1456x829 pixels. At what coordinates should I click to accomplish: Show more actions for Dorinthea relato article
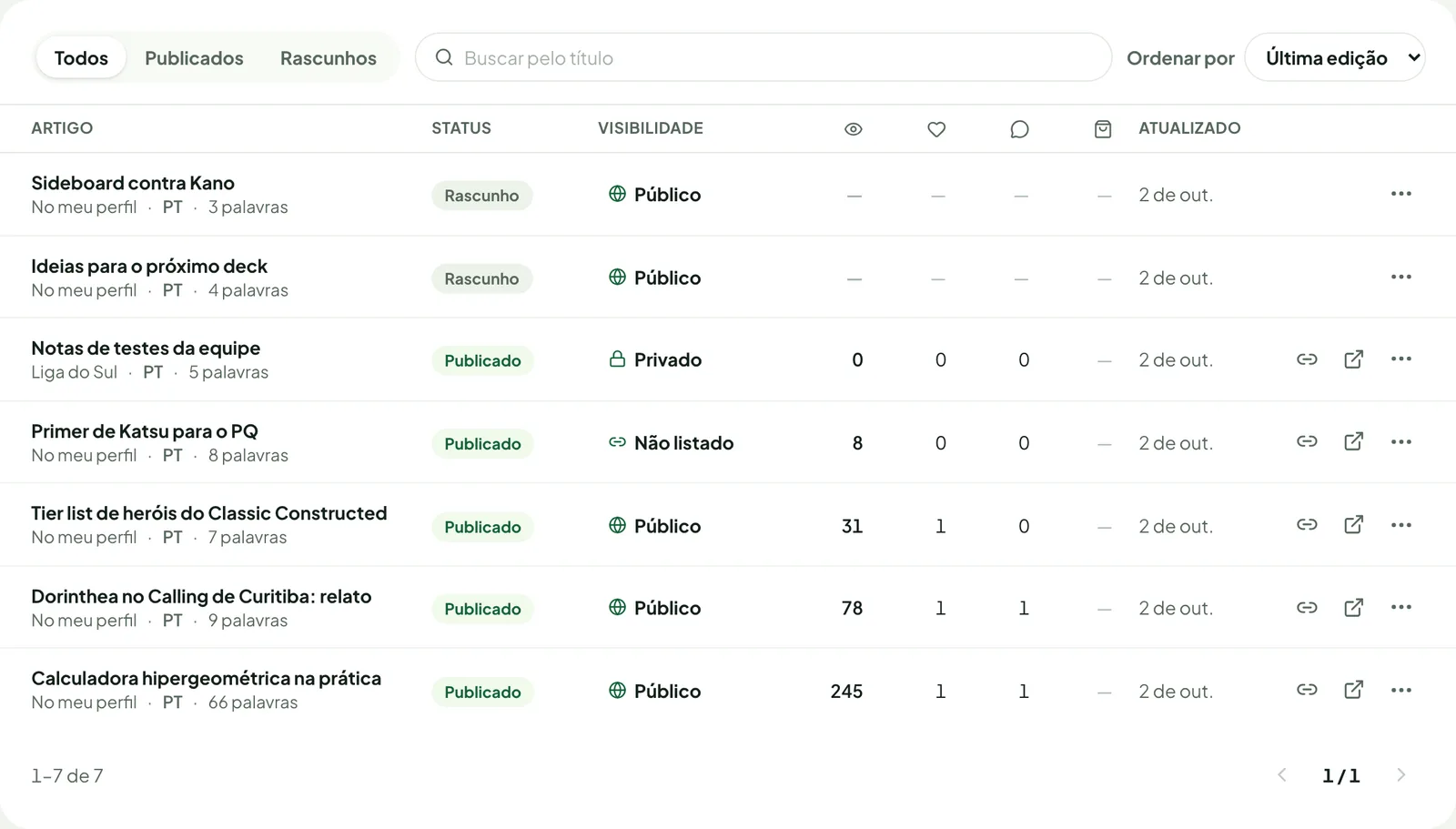click(x=1401, y=608)
